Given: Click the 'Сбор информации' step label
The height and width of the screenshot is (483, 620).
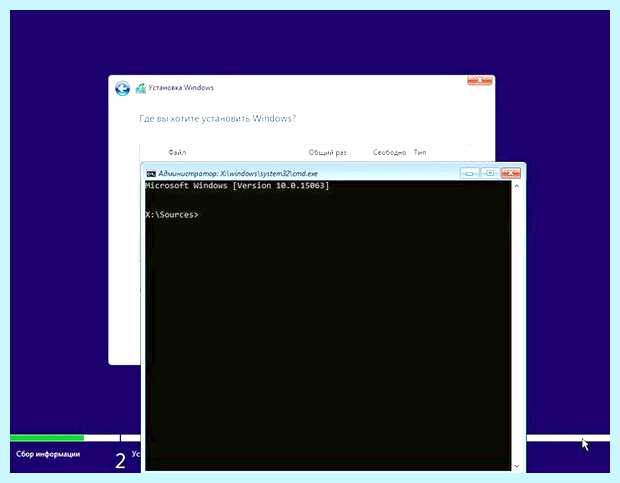Looking at the screenshot, I should (48, 454).
